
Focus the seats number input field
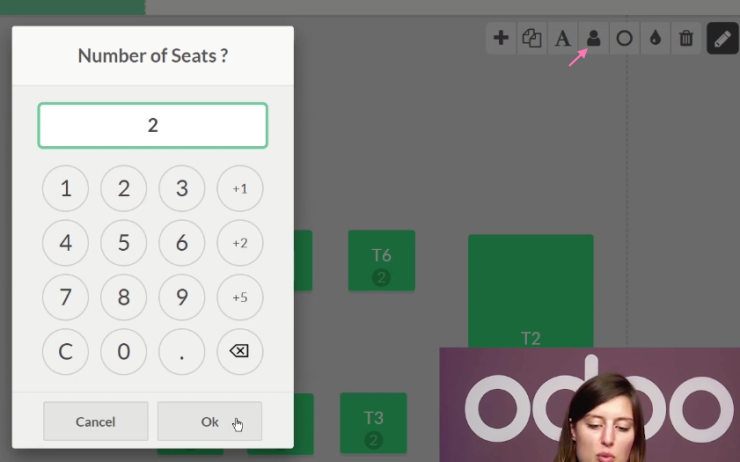153,126
